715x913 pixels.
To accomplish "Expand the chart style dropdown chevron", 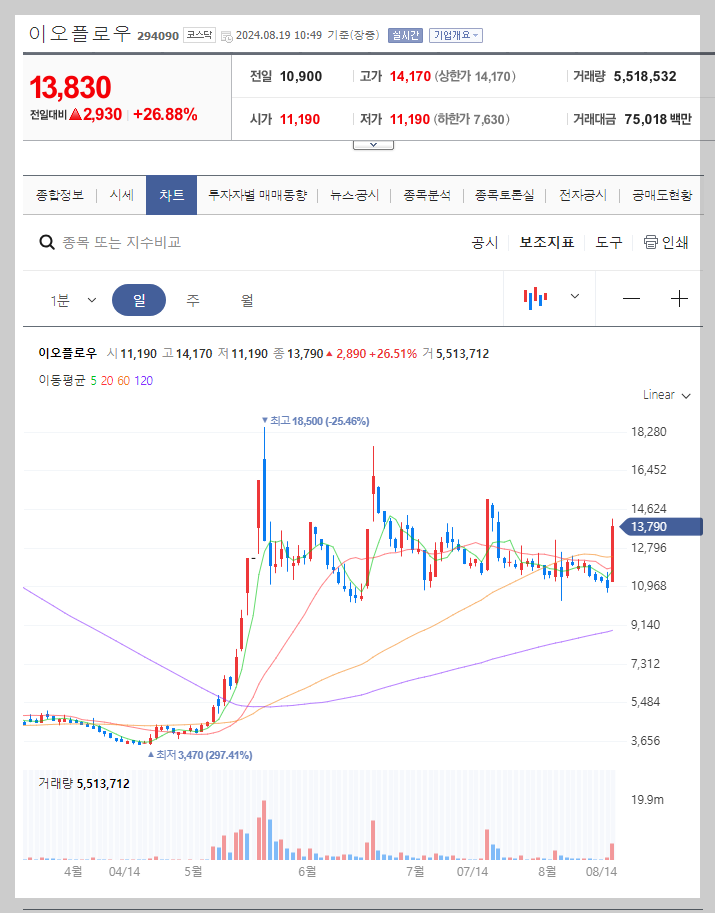I will point(574,298).
